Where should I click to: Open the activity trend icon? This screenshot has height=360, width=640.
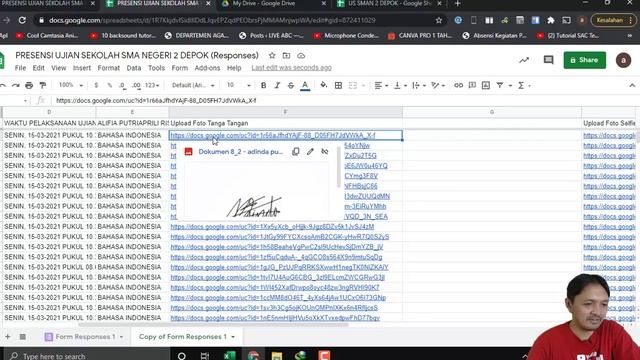[x=524, y=60]
